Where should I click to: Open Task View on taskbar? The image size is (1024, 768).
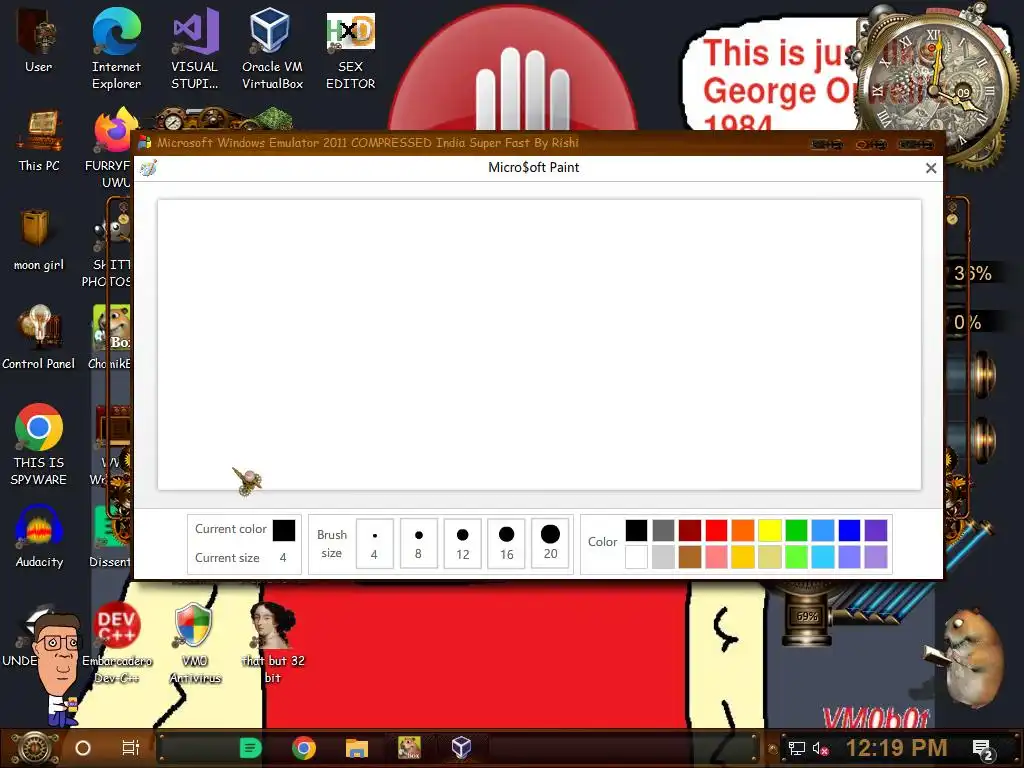[131, 748]
